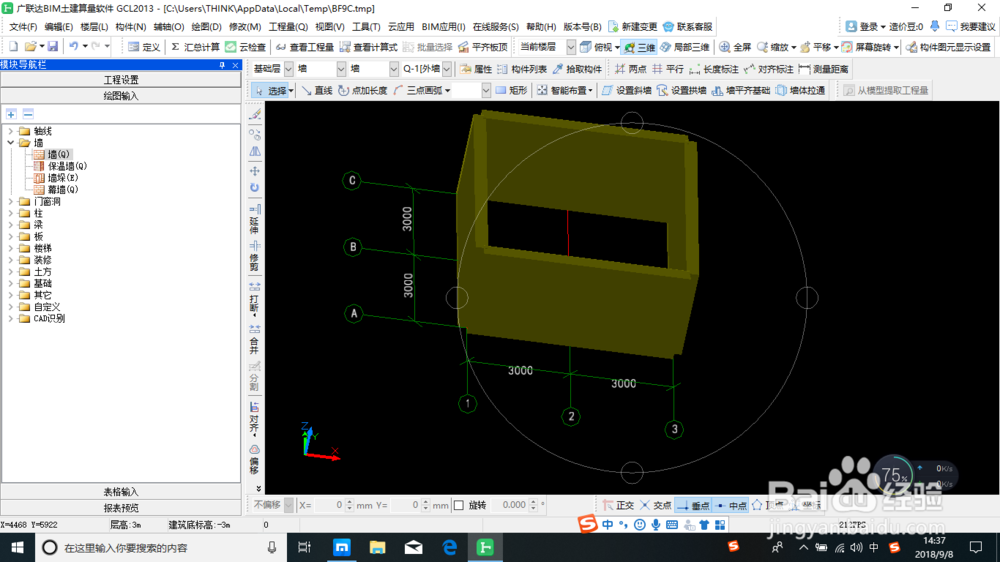
Task: Toggle 垂点 perpendicular snap
Action: coord(693,505)
